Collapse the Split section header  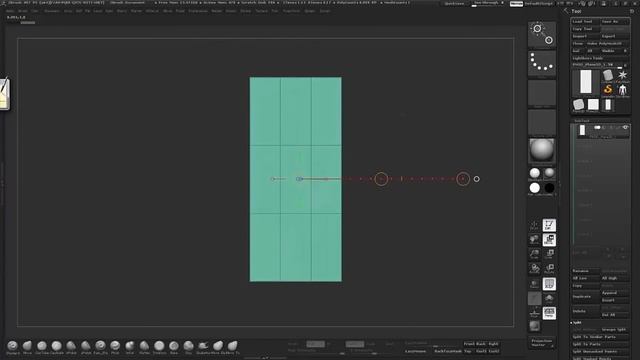[577, 322]
